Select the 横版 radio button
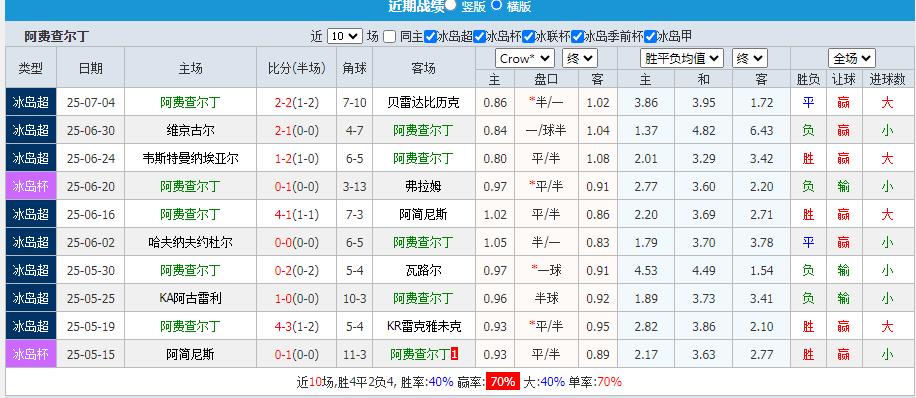The height and width of the screenshot is (398, 916). click(x=497, y=5)
